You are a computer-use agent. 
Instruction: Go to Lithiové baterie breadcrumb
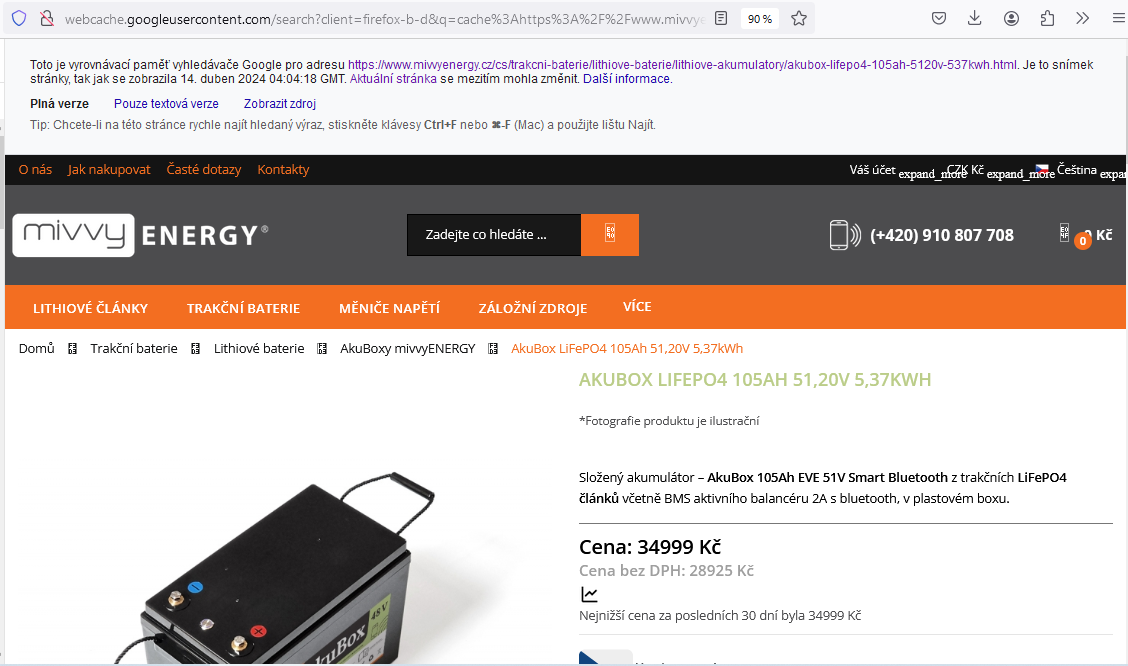click(x=259, y=348)
